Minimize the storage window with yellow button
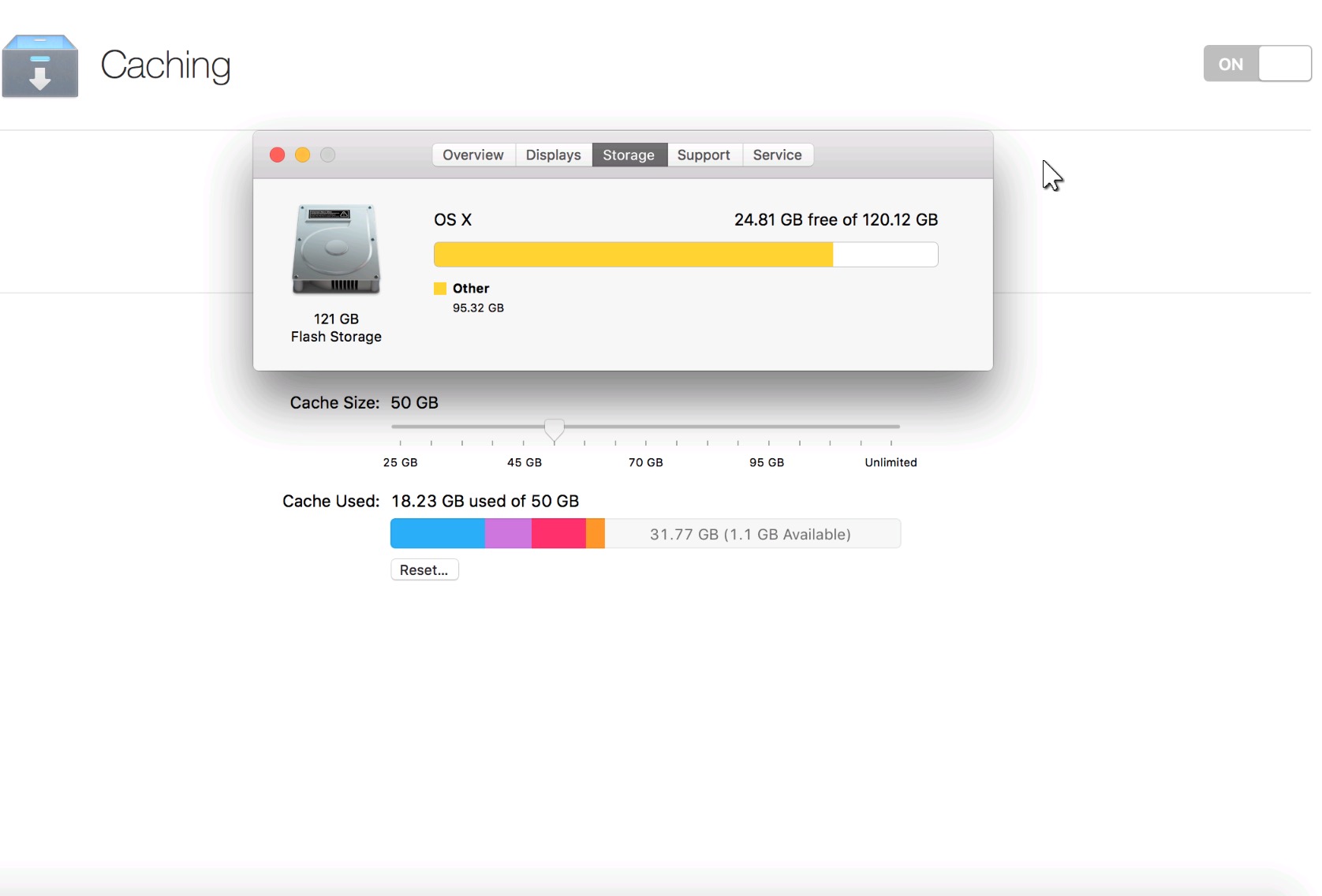Image resolution: width=1322 pixels, height=896 pixels. [x=302, y=155]
